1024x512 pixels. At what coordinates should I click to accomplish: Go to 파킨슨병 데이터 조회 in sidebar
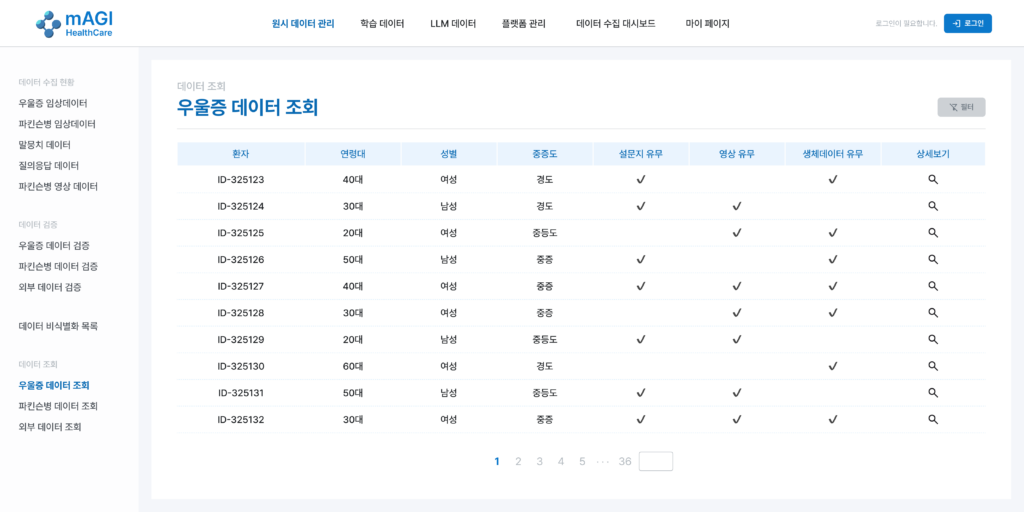coord(58,406)
